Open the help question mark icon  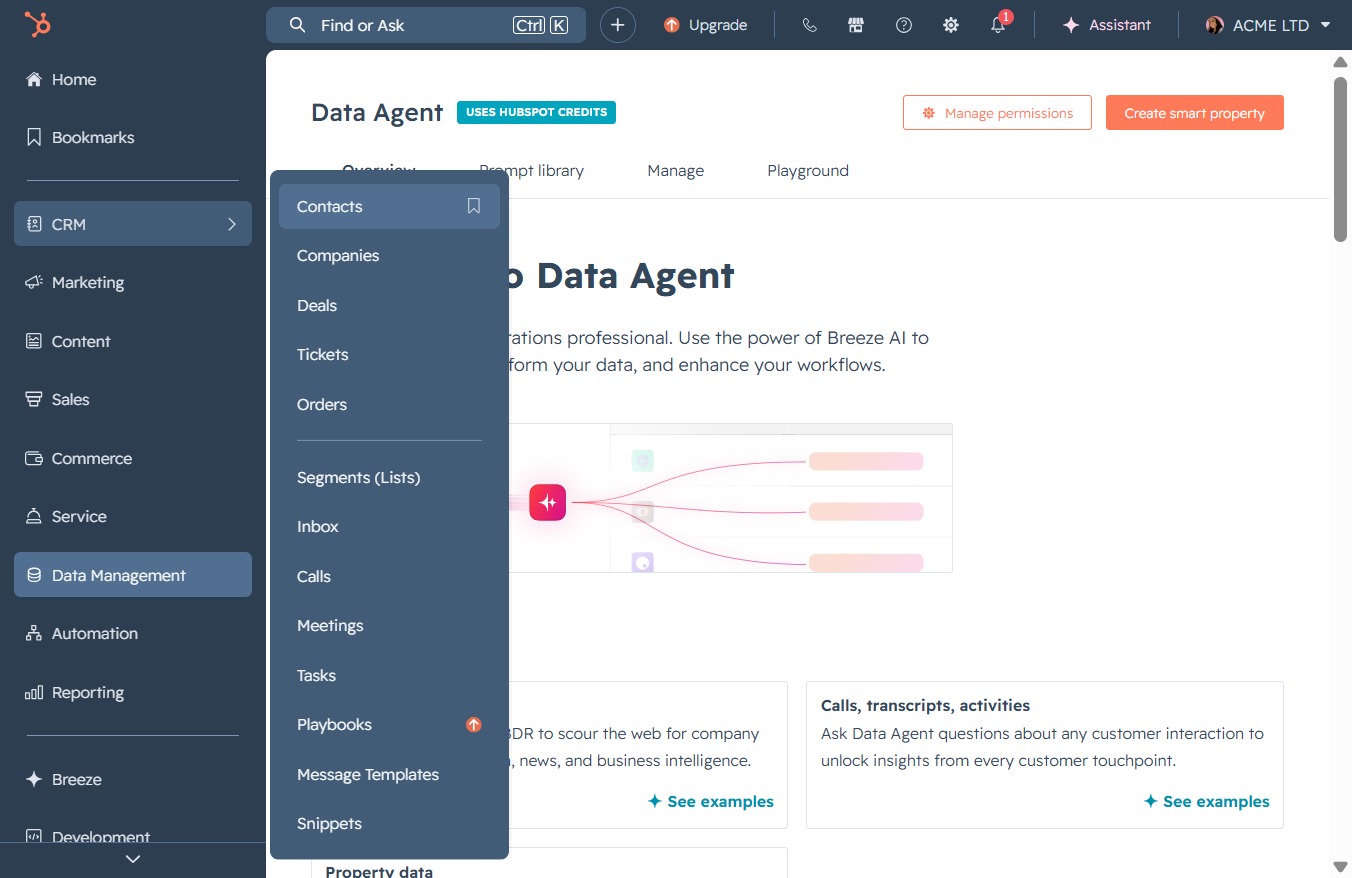(904, 25)
